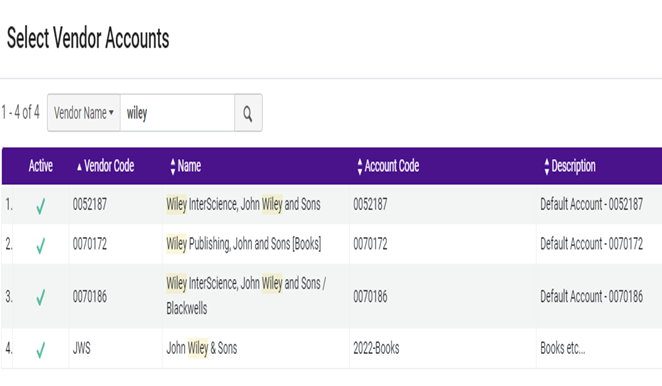The width and height of the screenshot is (662, 386).
Task: Click the Select Vendor Accounts heading
Action: (88, 38)
